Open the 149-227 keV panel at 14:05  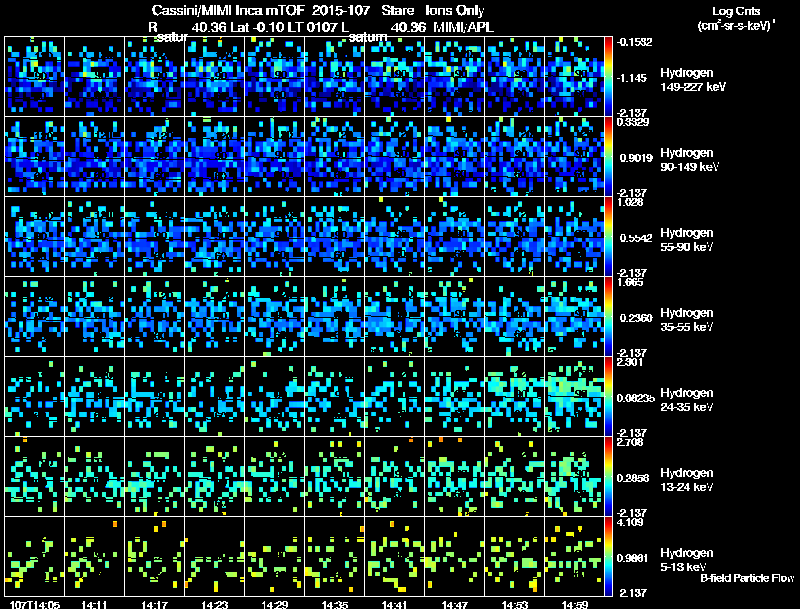[x=34, y=76]
